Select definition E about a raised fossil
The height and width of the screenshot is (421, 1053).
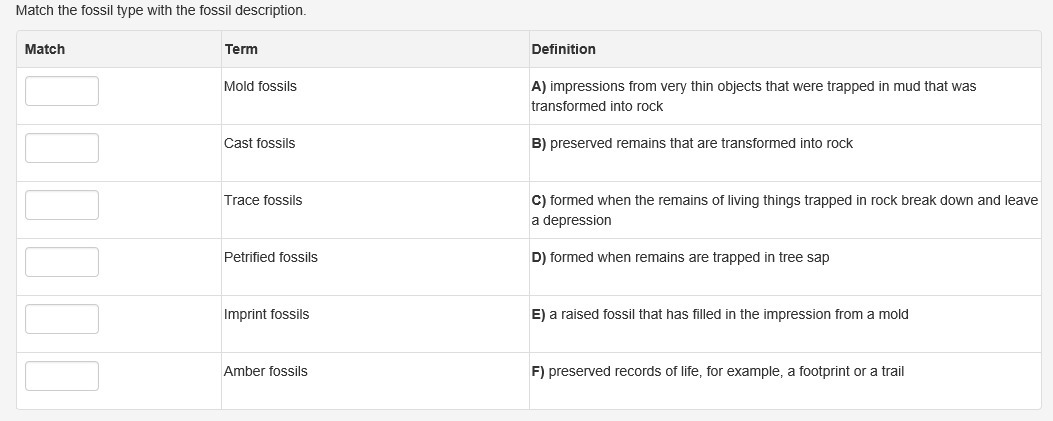[720, 314]
